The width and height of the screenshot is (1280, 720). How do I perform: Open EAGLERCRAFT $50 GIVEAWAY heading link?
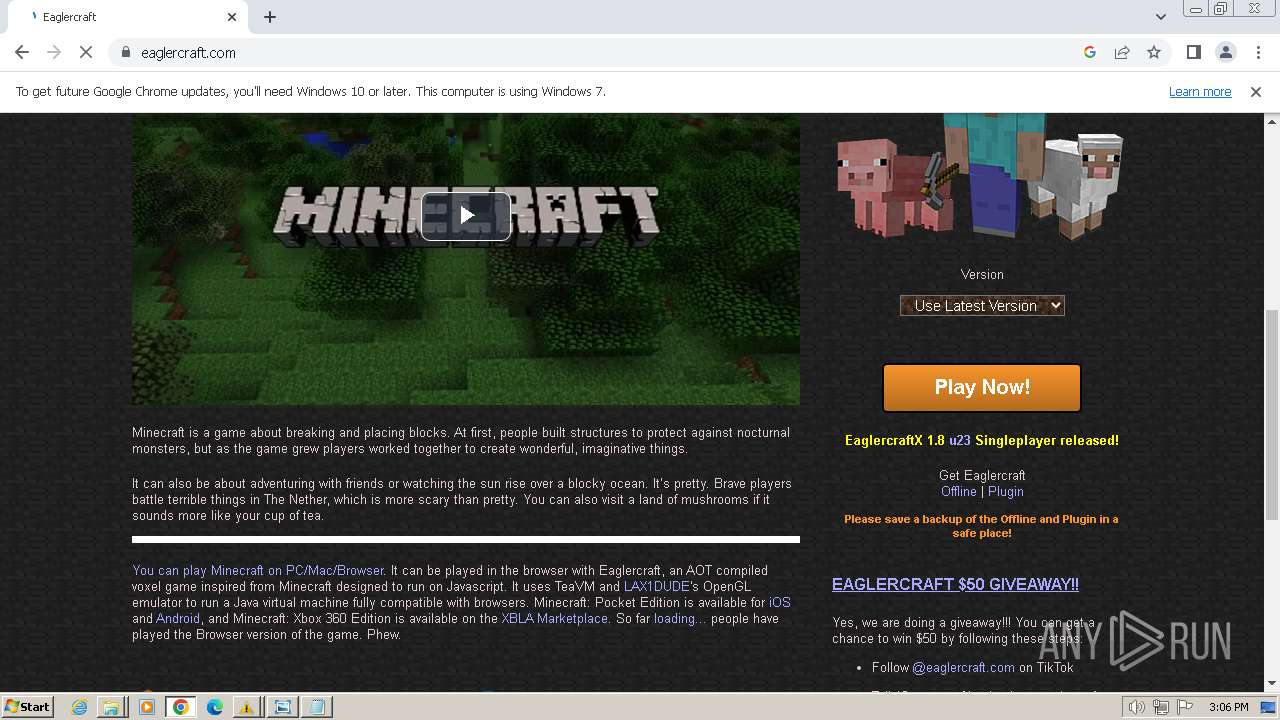955,584
